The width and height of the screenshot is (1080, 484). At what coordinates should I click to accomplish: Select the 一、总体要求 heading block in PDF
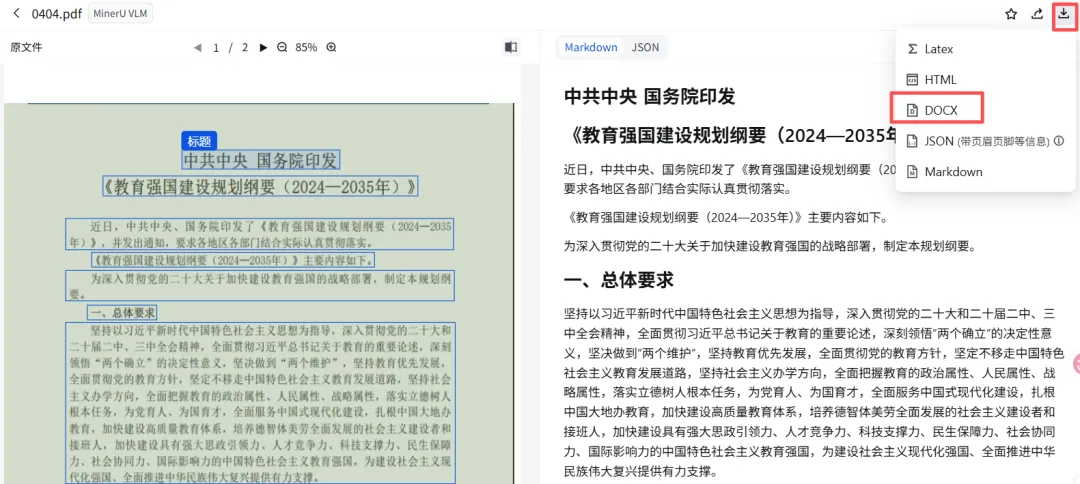coord(122,313)
